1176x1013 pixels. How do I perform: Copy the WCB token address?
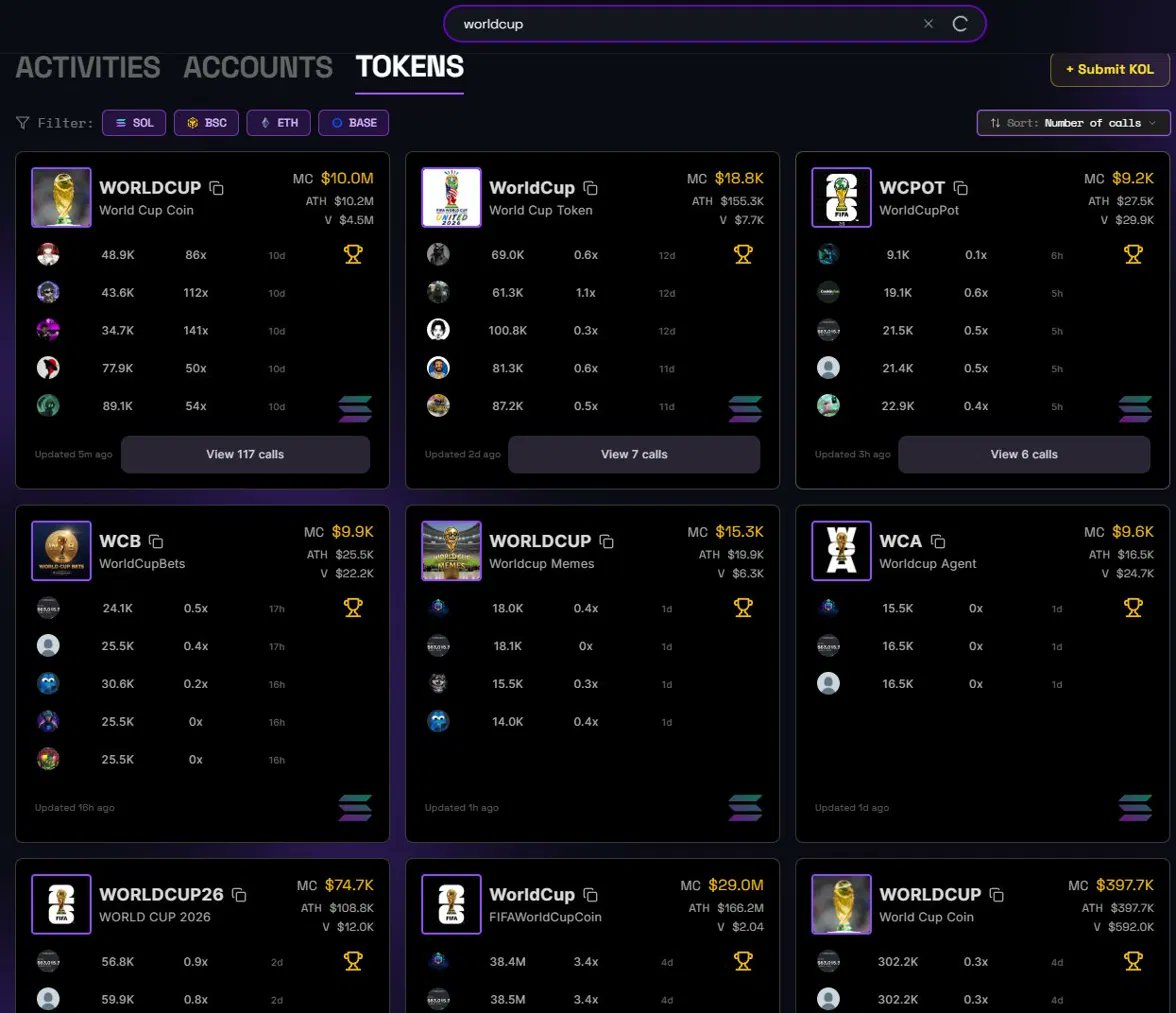tap(156, 541)
